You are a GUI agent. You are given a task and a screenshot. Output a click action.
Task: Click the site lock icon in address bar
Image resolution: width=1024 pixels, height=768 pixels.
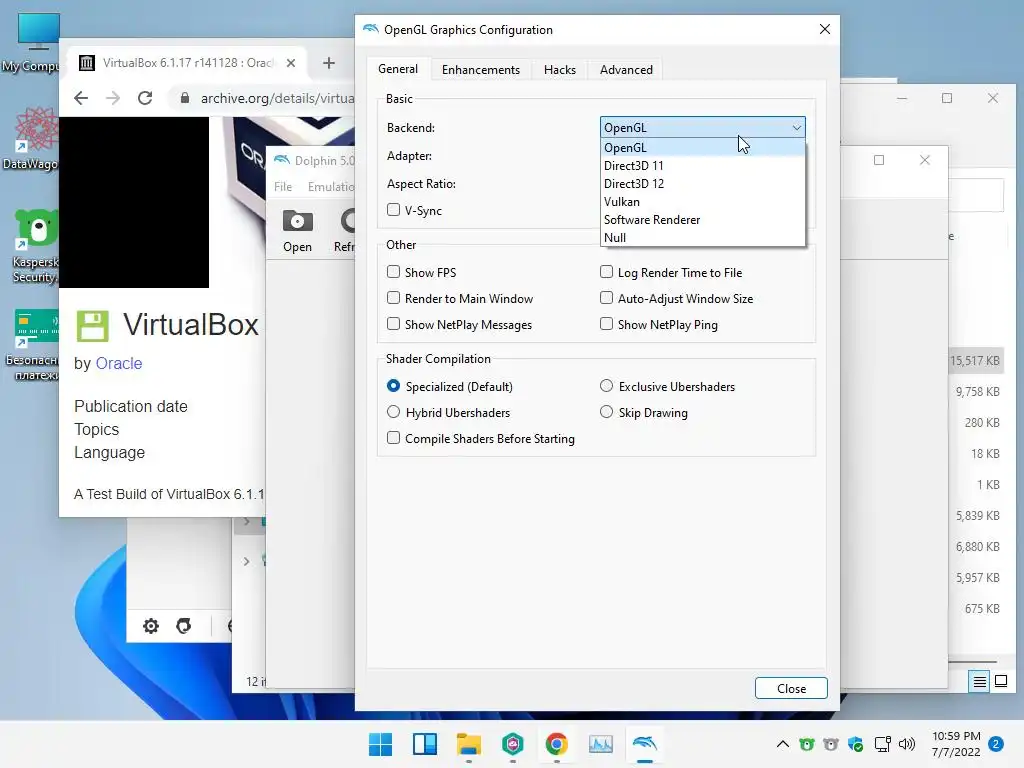click(185, 98)
